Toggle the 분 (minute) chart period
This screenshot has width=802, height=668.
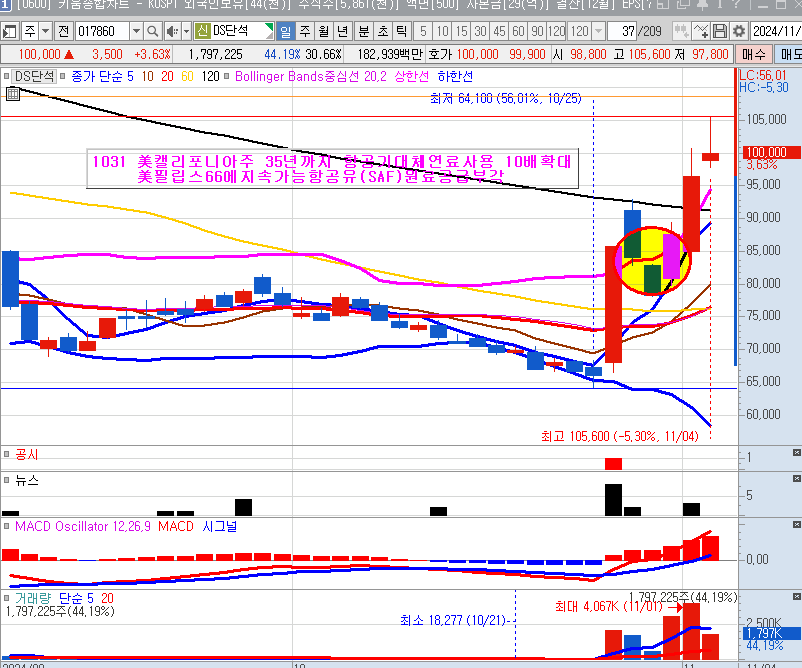(x=363, y=32)
